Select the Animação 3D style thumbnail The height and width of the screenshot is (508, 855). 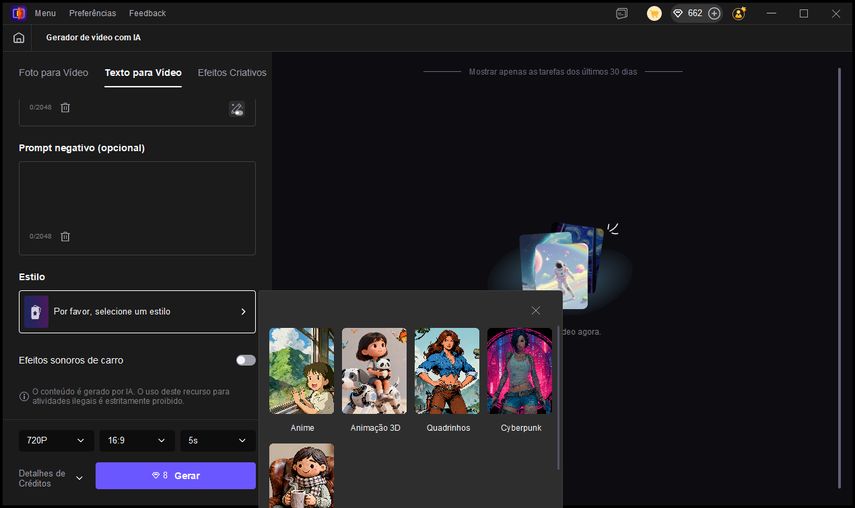(x=374, y=371)
